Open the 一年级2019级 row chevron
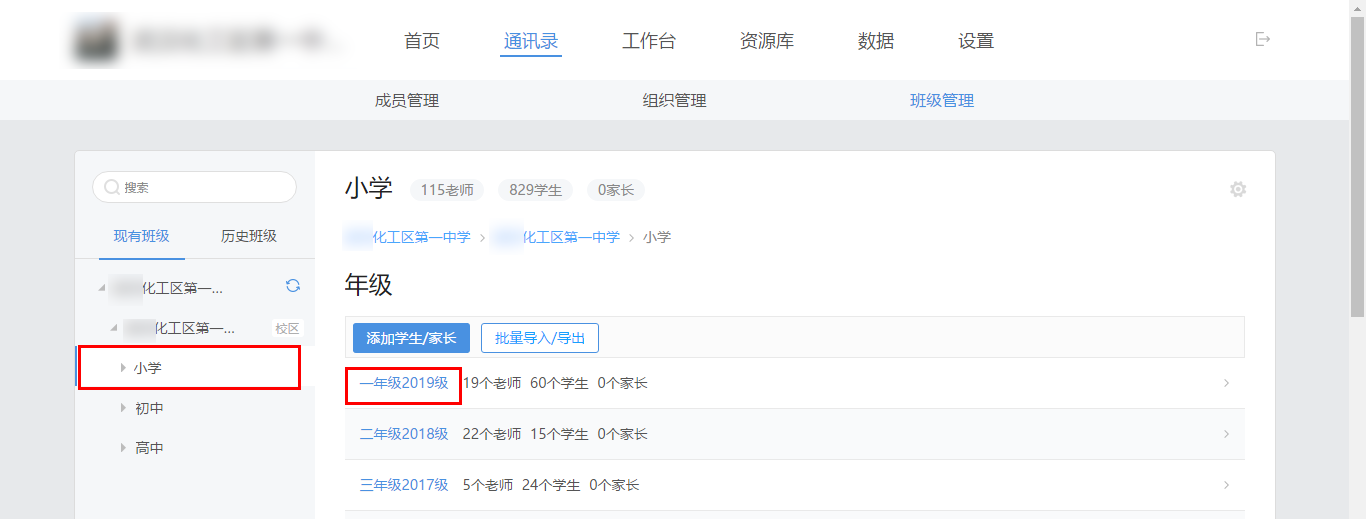 1227,383
